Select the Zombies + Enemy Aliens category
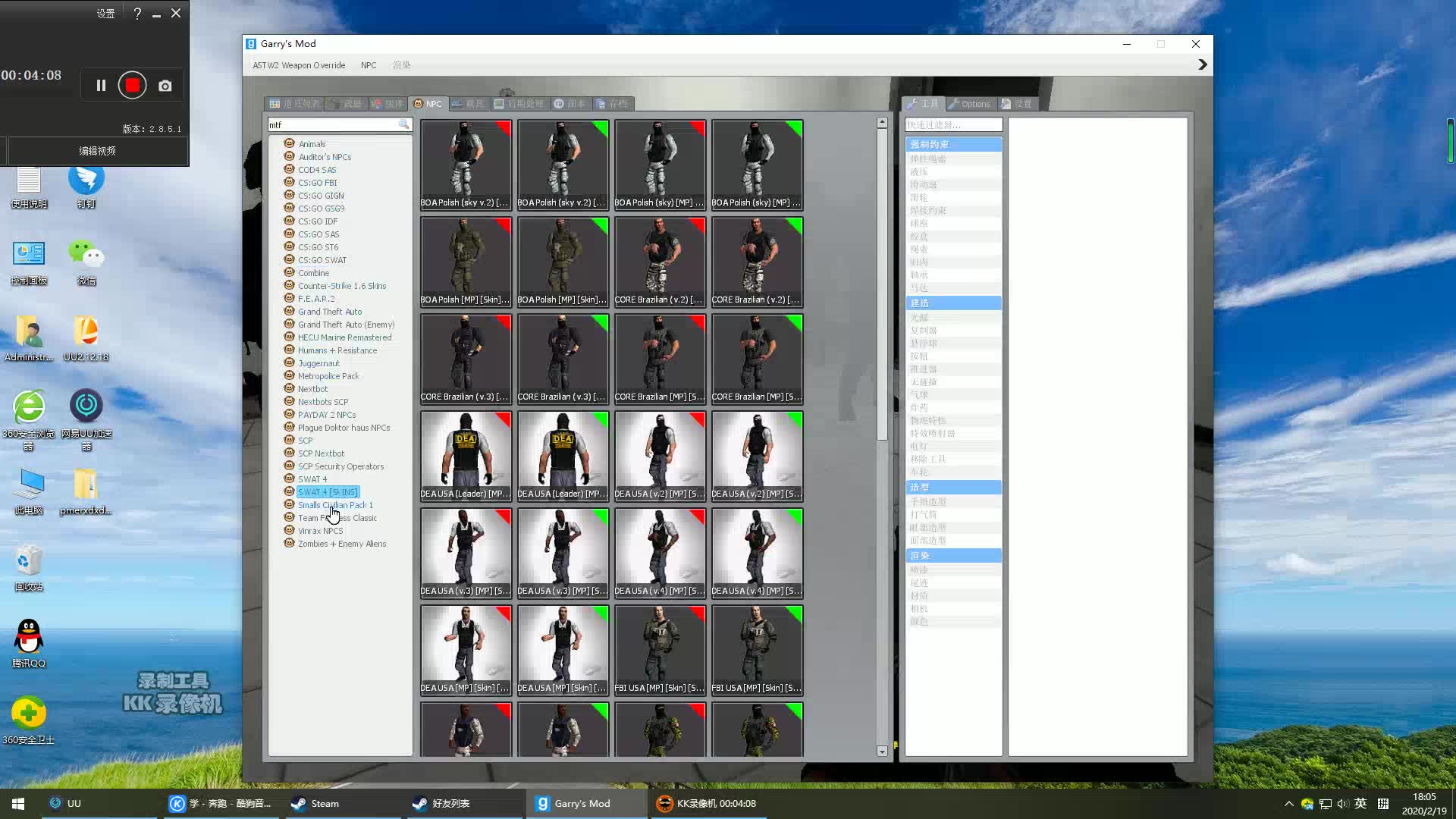Viewport: 1456px width, 819px height. coord(341,544)
